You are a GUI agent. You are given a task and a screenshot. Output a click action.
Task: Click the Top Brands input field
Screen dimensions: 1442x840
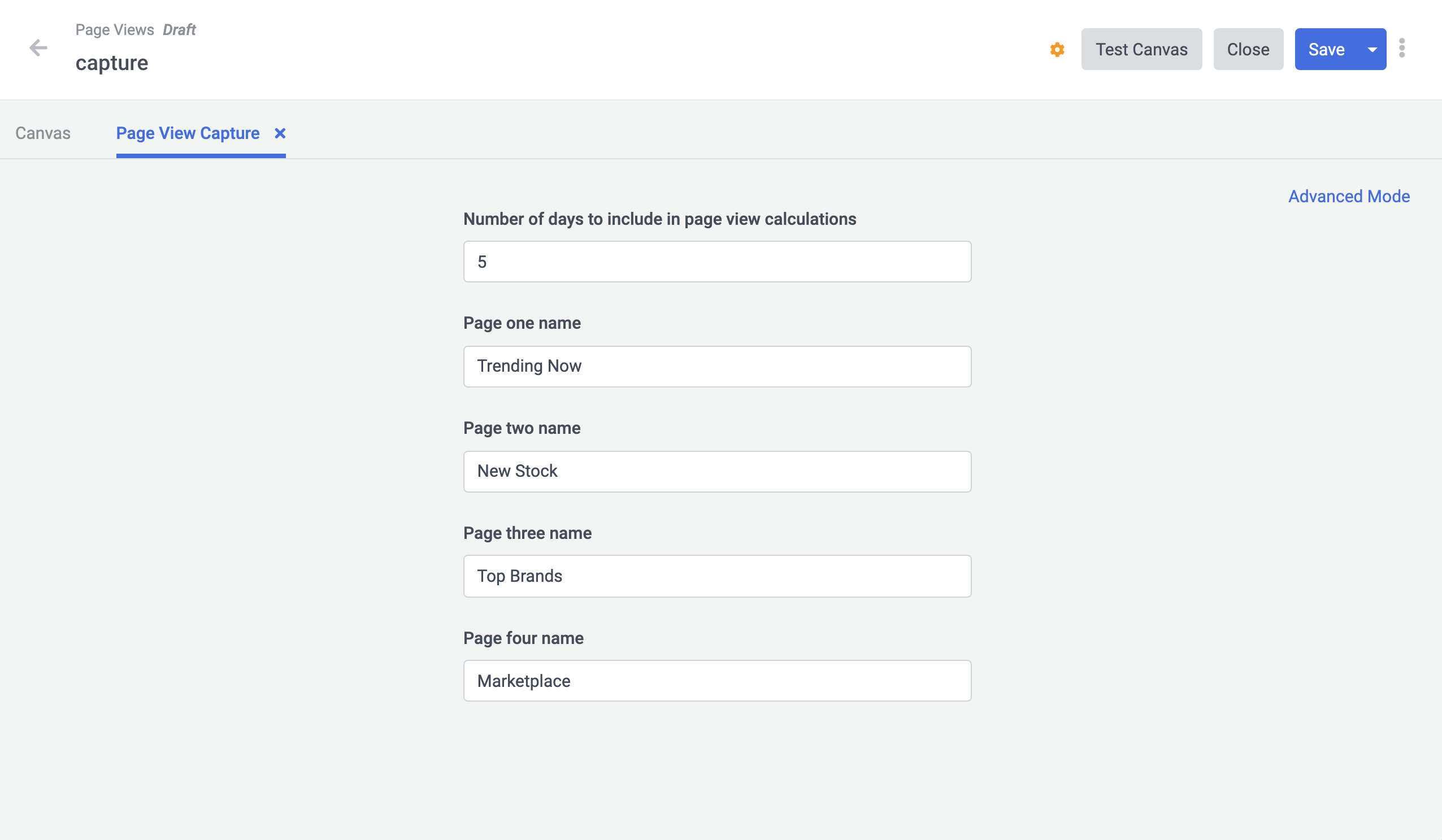point(717,576)
